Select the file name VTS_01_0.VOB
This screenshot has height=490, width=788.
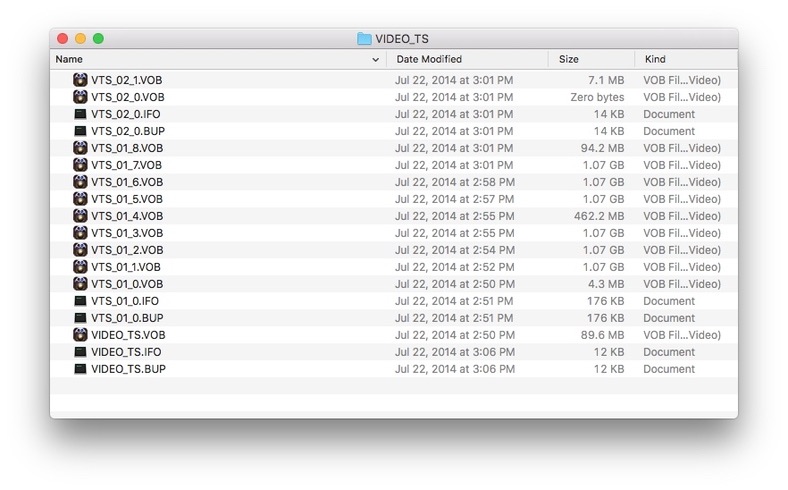pos(127,284)
